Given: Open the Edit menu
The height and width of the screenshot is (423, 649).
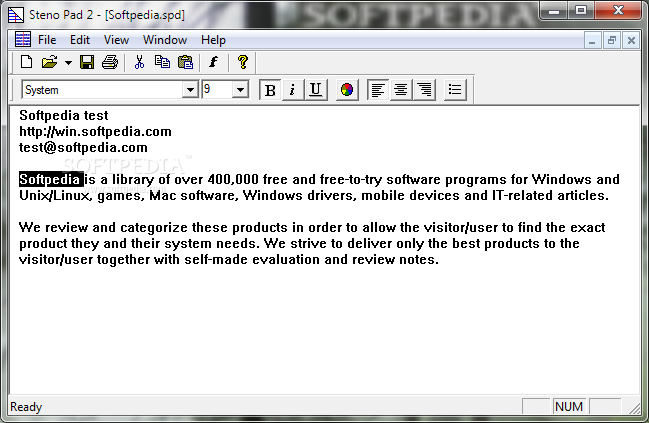Looking at the screenshot, I should (80, 40).
